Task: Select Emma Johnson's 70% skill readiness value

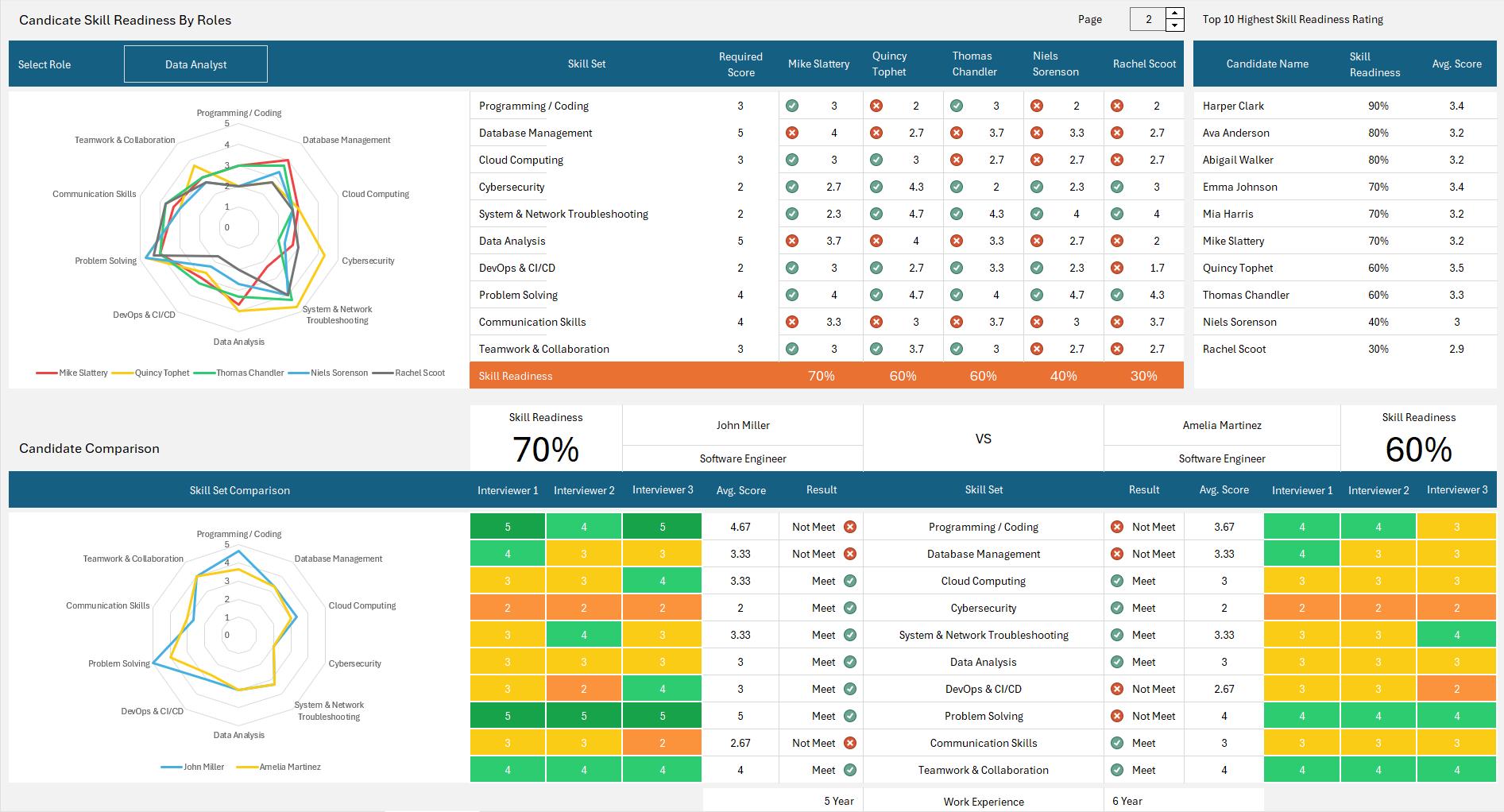Action: [1378, 187]
